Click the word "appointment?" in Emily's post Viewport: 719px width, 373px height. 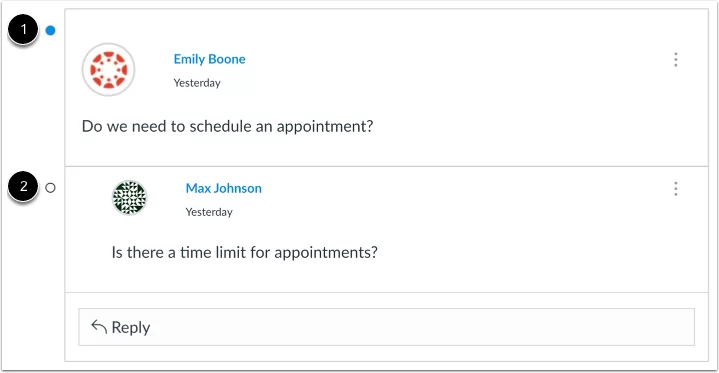[x=325, y=127]
